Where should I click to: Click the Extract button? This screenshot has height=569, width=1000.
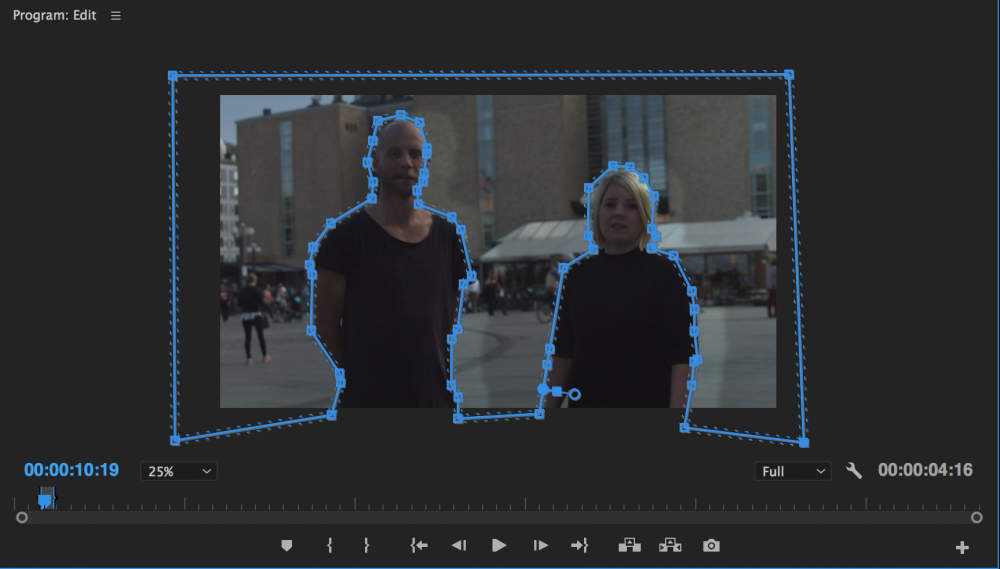click(x=670, y=545)
